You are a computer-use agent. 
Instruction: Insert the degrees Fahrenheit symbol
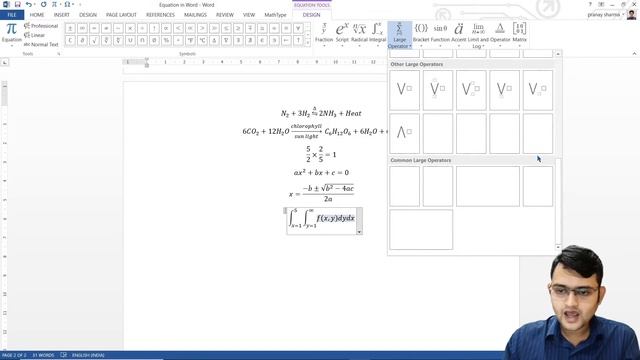[x=190, y=40]
